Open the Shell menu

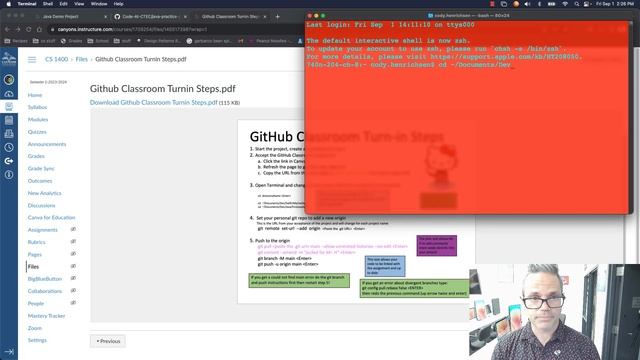(48, 4)
